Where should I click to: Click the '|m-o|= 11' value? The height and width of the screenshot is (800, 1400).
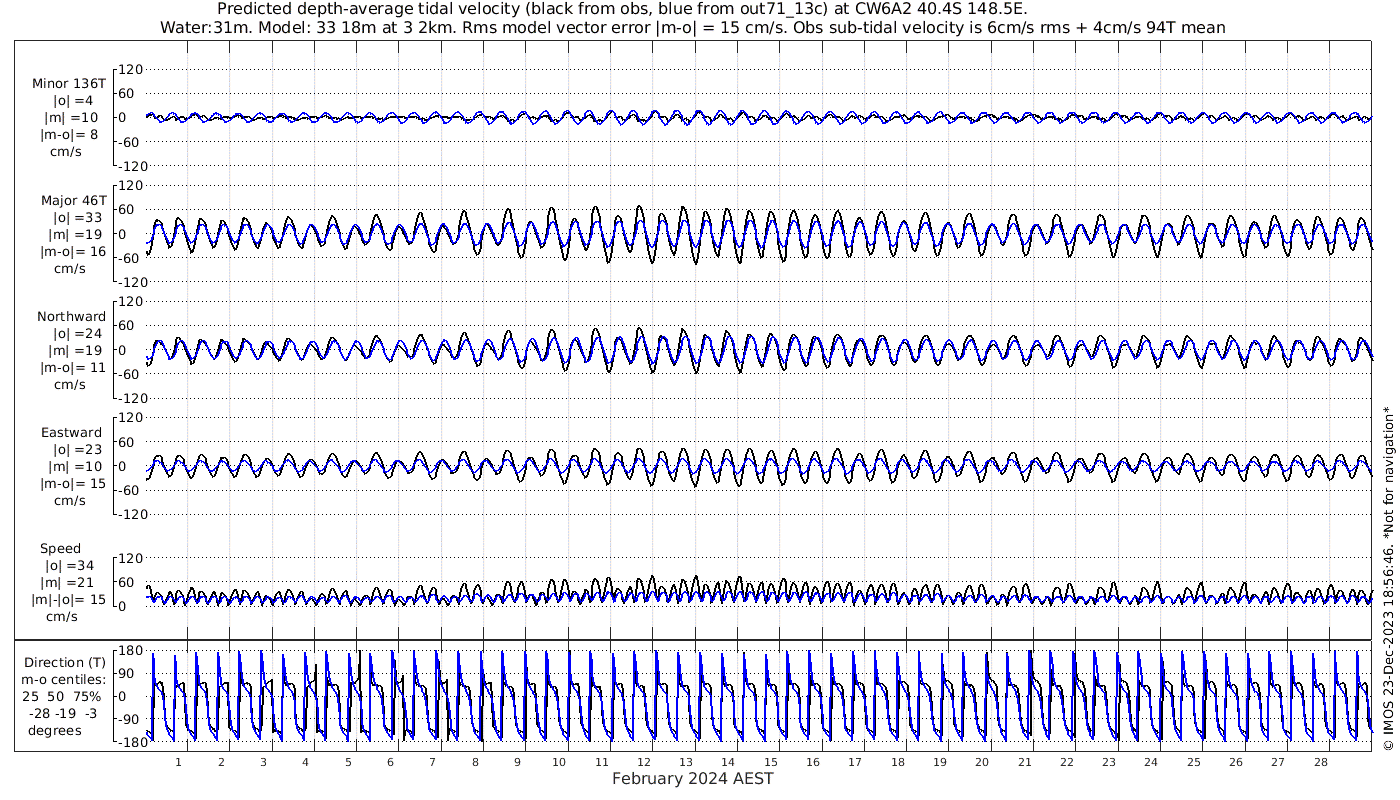(x=73, y=367)
